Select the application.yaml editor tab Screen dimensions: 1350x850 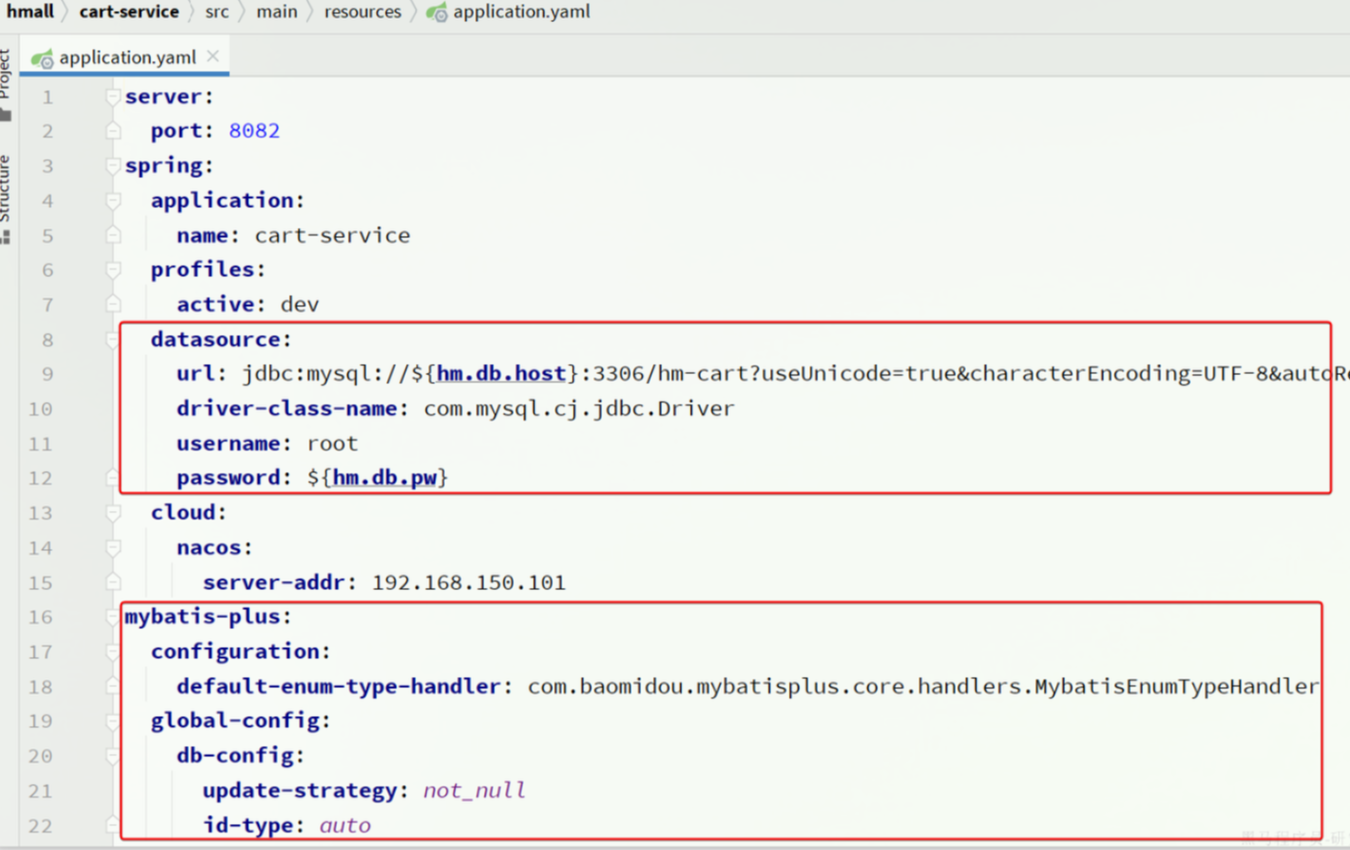(x=127, y=57)
